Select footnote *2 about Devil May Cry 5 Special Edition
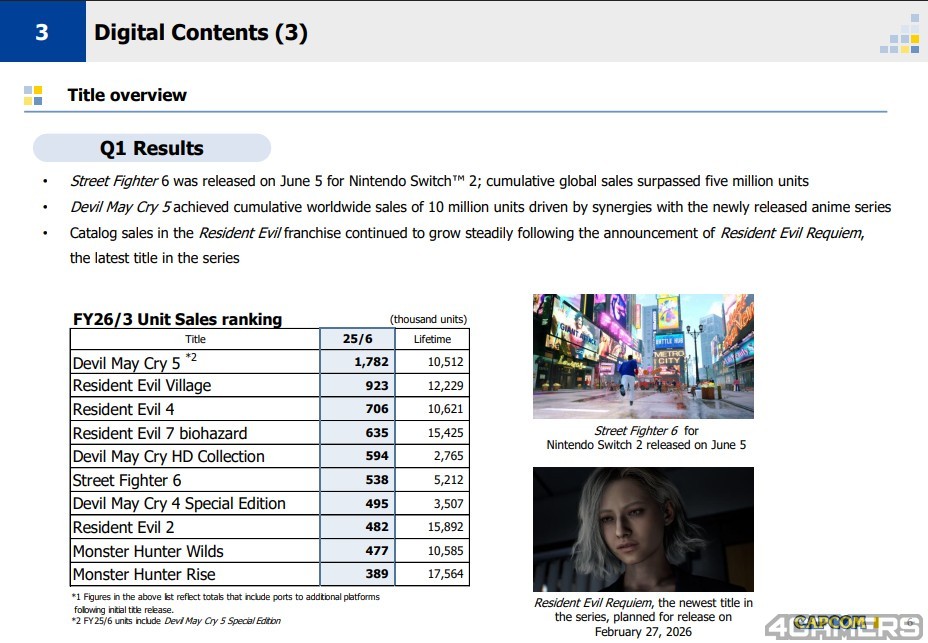This screenshot has width=928, height=643. 176,621
